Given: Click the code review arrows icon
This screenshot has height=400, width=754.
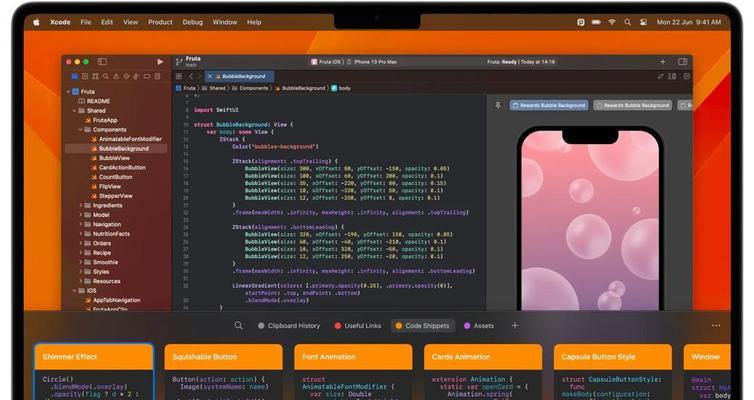Looking at the screenshot, I should [661, 76].
